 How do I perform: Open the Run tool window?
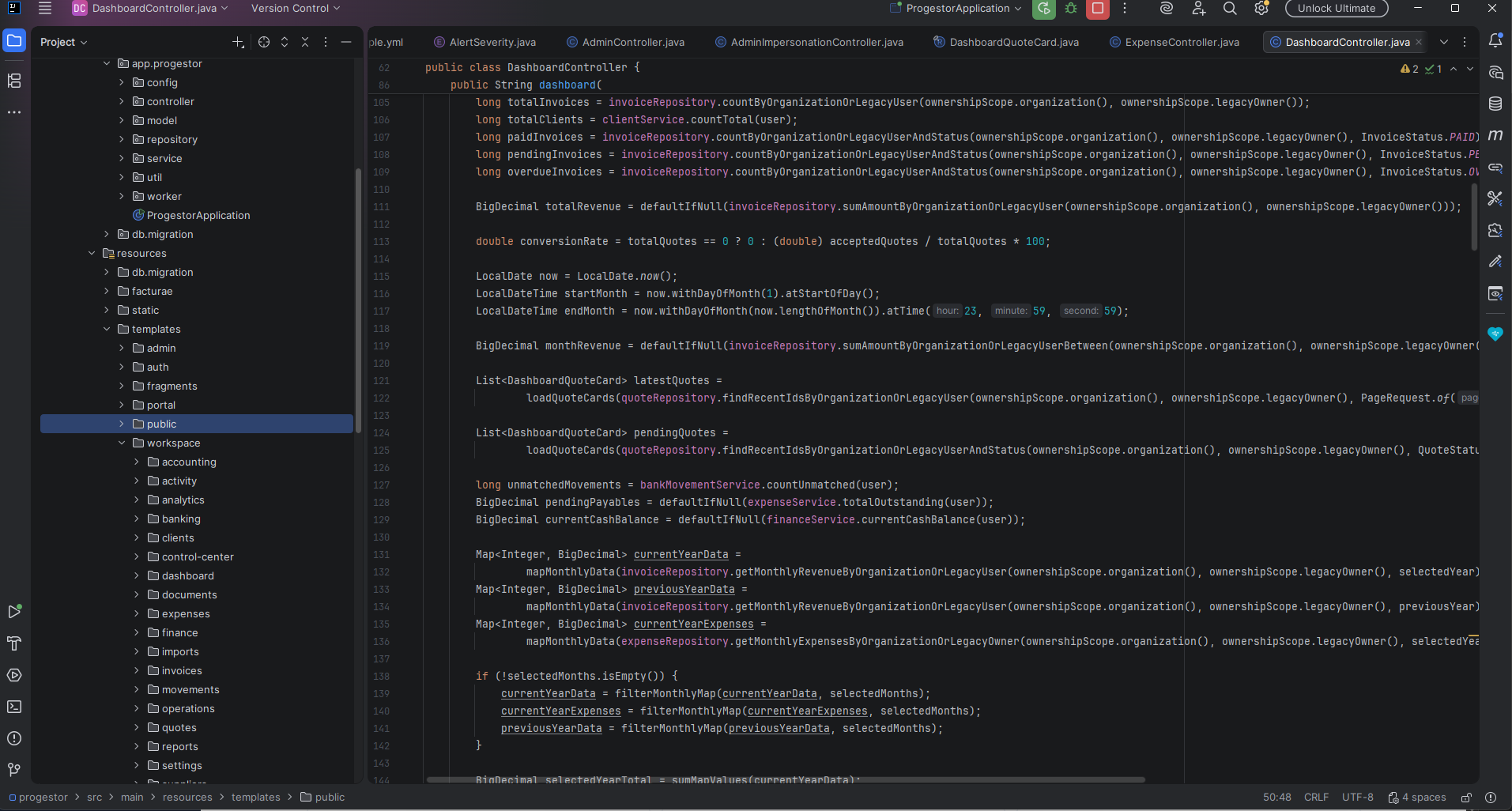(14, 612)
